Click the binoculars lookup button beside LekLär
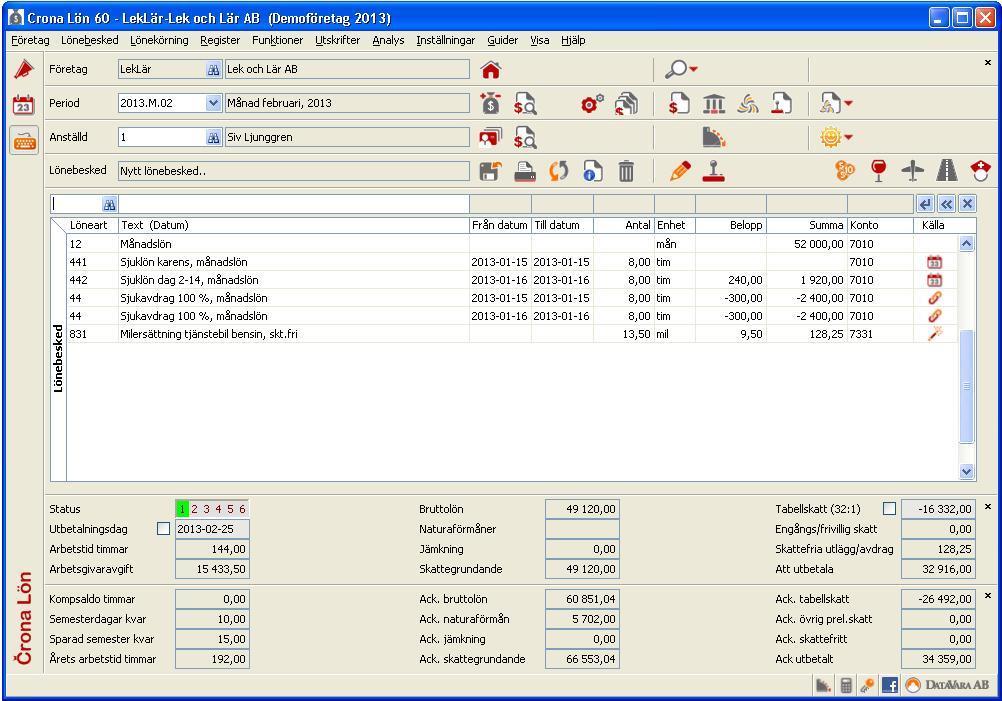This screenshot has width=1002, height=701. point(213,70)
